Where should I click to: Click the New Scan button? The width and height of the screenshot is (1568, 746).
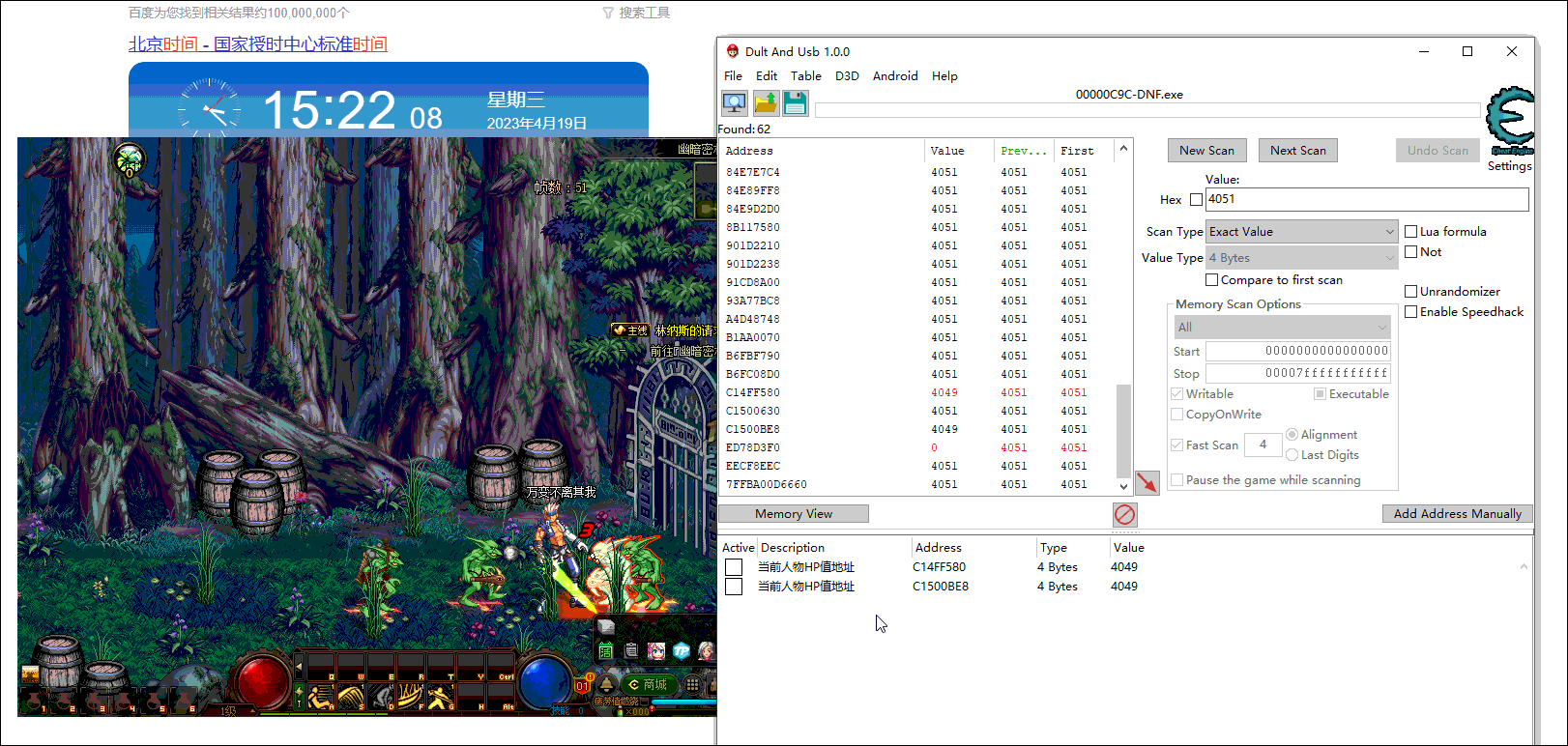pos(1206,151)
